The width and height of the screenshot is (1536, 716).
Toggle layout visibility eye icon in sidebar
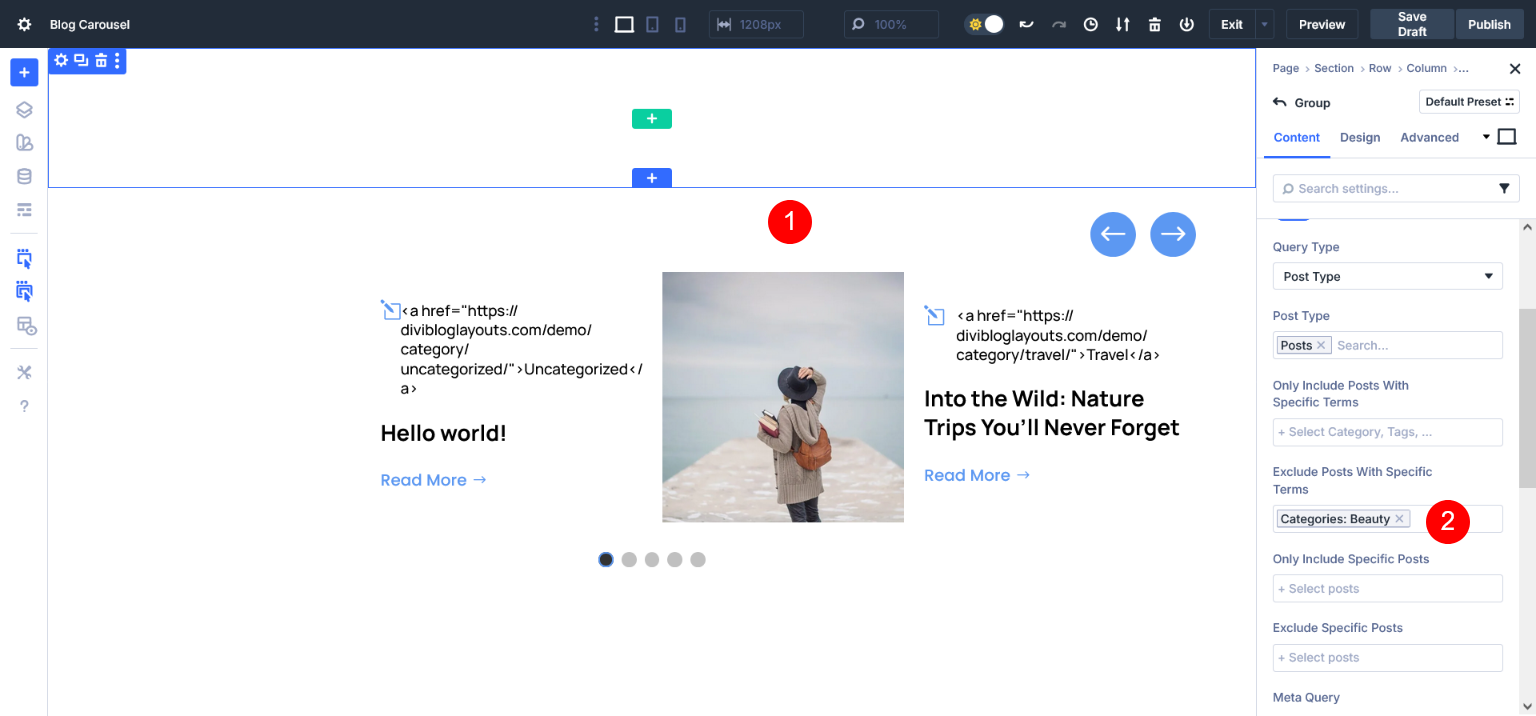point(25,325)
